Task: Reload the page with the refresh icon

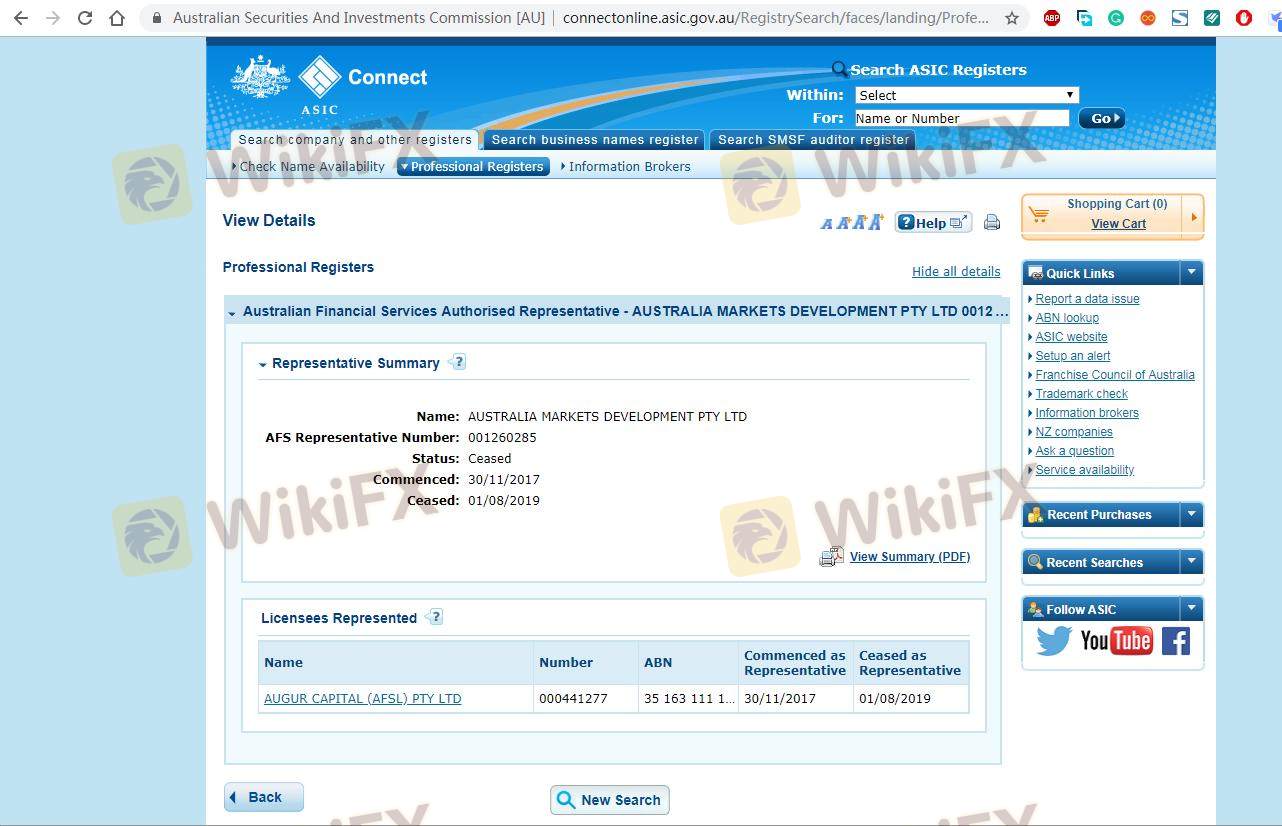Action: coord(85,18)
